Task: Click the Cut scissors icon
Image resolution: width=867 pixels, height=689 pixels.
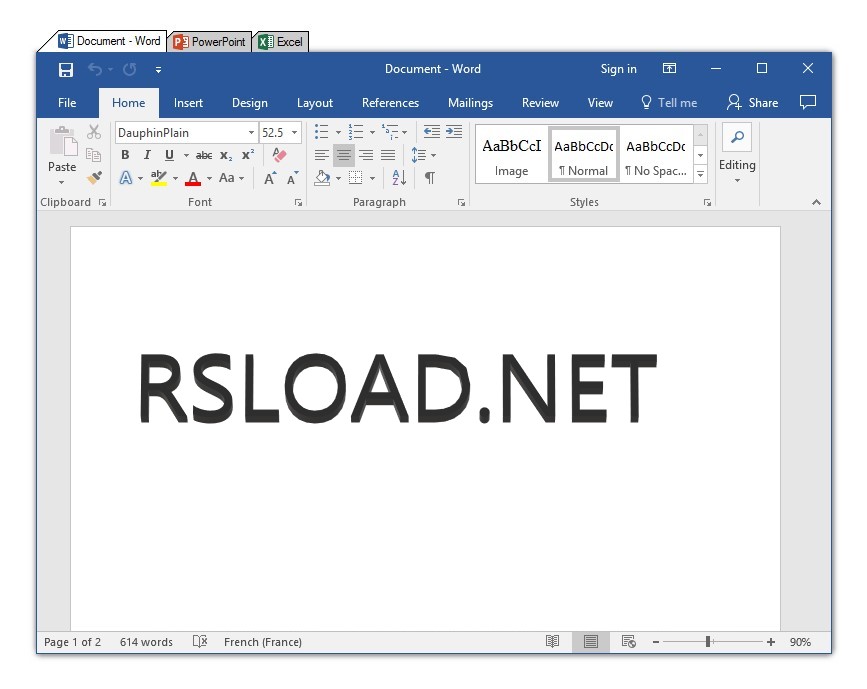Action: pyautogui.click(x=94, y=132)
